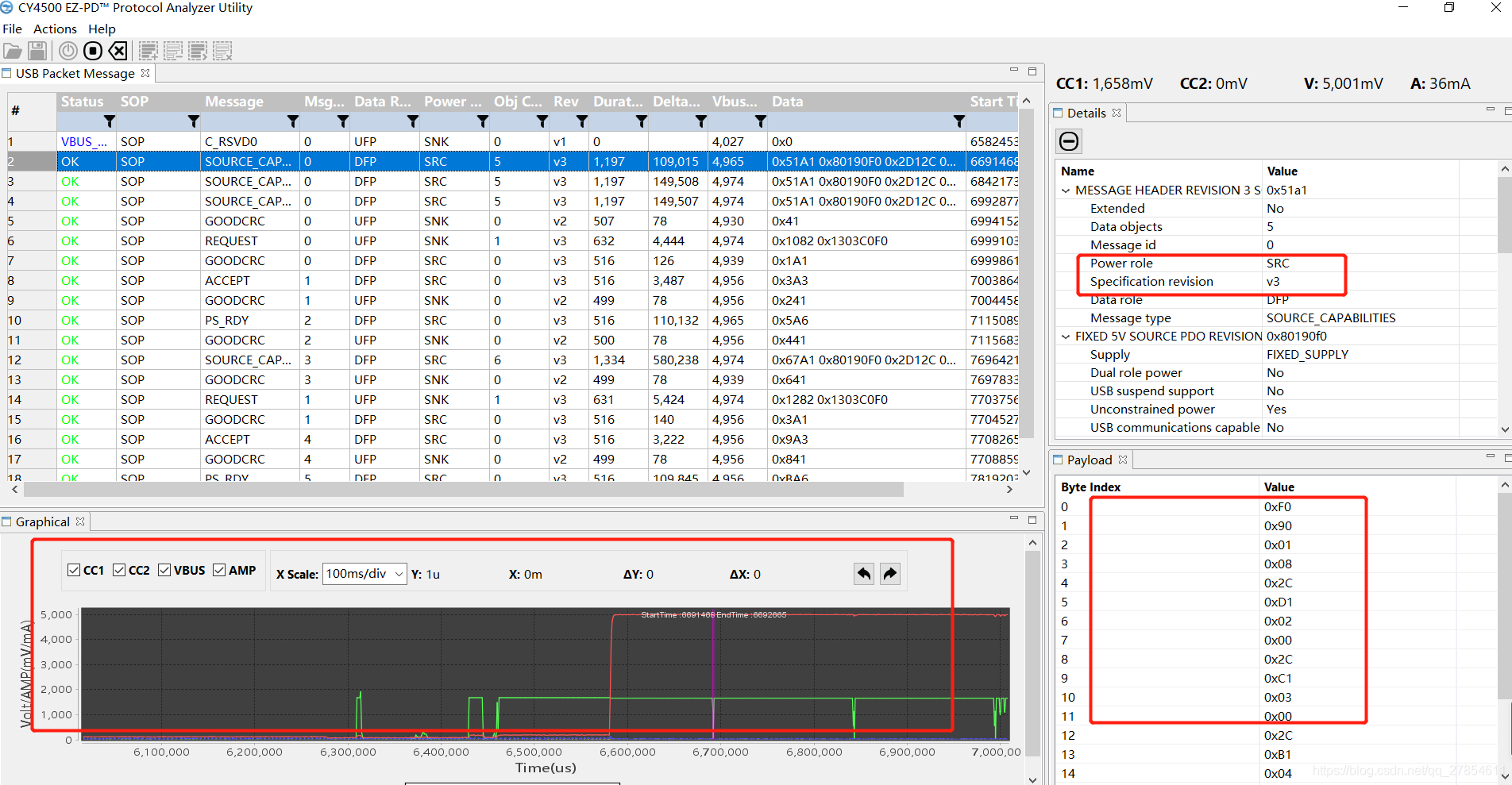Click the Byte Index header in Payload
Screen dimensions: 1512x785
click(x=1090, y=487)
